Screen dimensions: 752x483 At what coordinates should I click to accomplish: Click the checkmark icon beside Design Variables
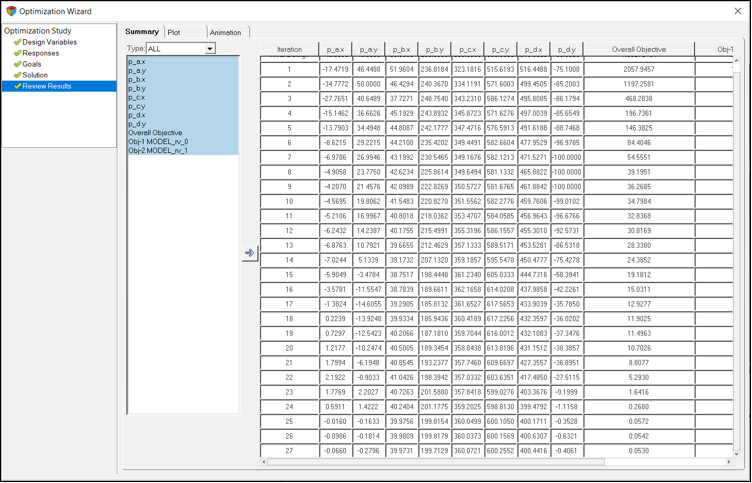coord(17,42)
